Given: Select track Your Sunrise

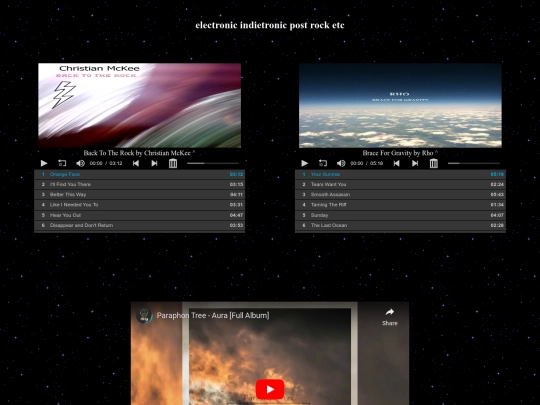Looking at the screenshot, I should point(400,174).
